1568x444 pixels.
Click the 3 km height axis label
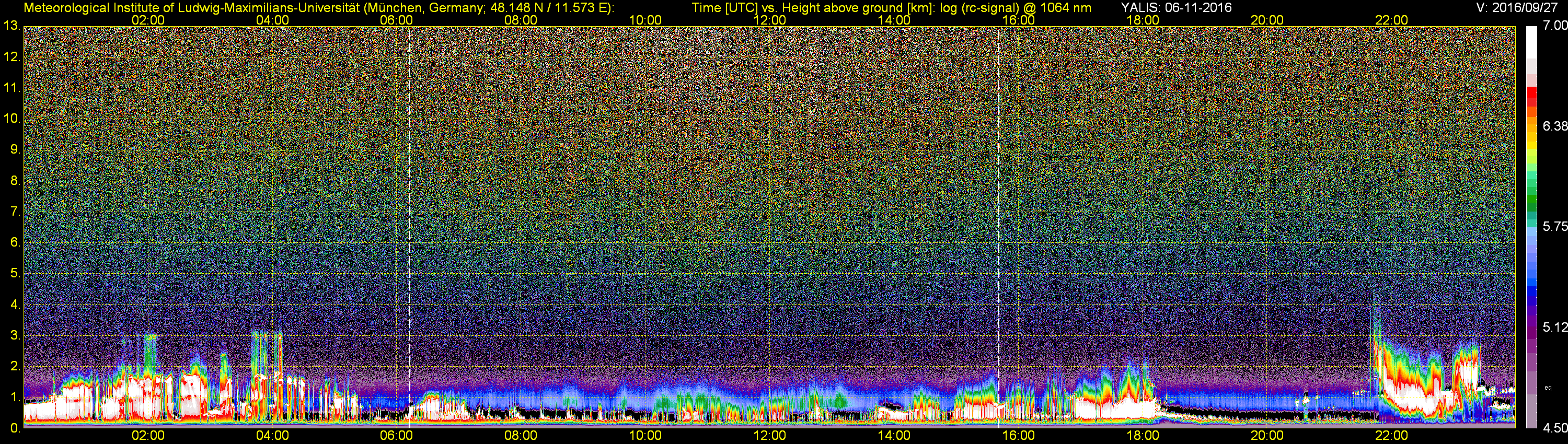(x=15, y=335)
